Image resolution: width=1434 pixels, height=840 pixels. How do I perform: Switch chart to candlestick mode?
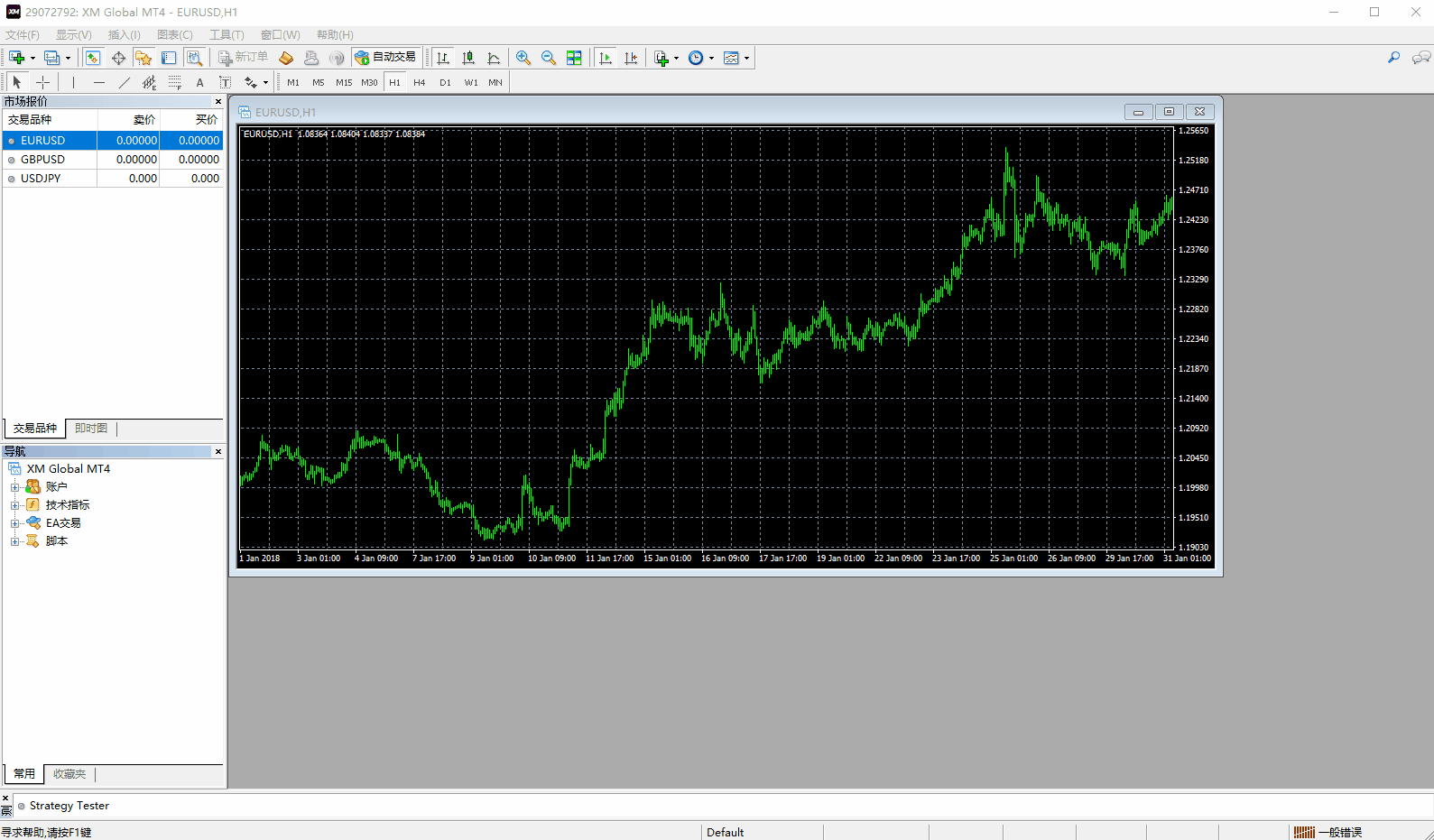coord(468,58)
